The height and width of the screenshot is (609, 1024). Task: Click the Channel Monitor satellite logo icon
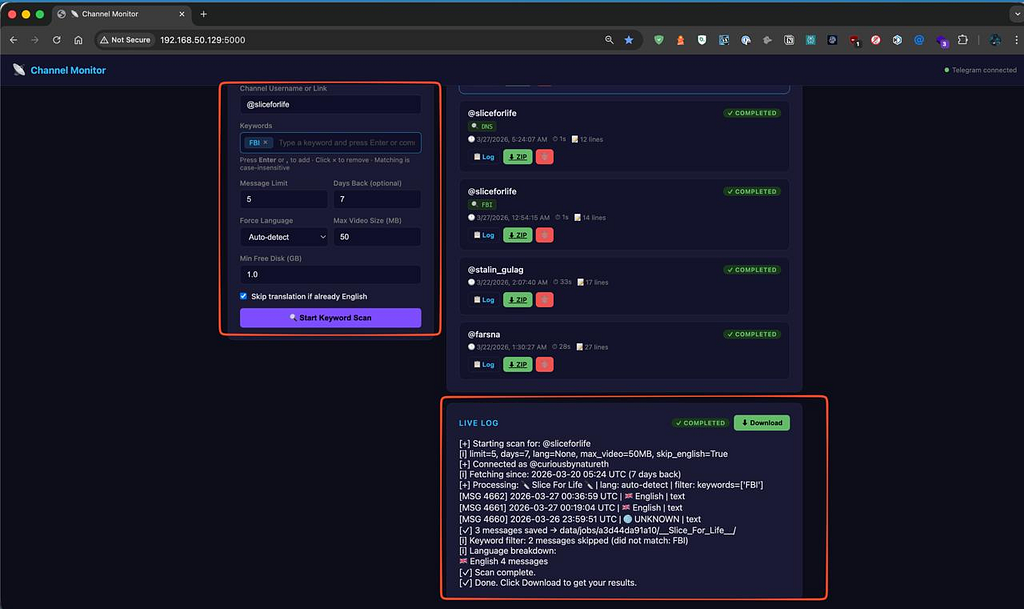coord(19,70)
